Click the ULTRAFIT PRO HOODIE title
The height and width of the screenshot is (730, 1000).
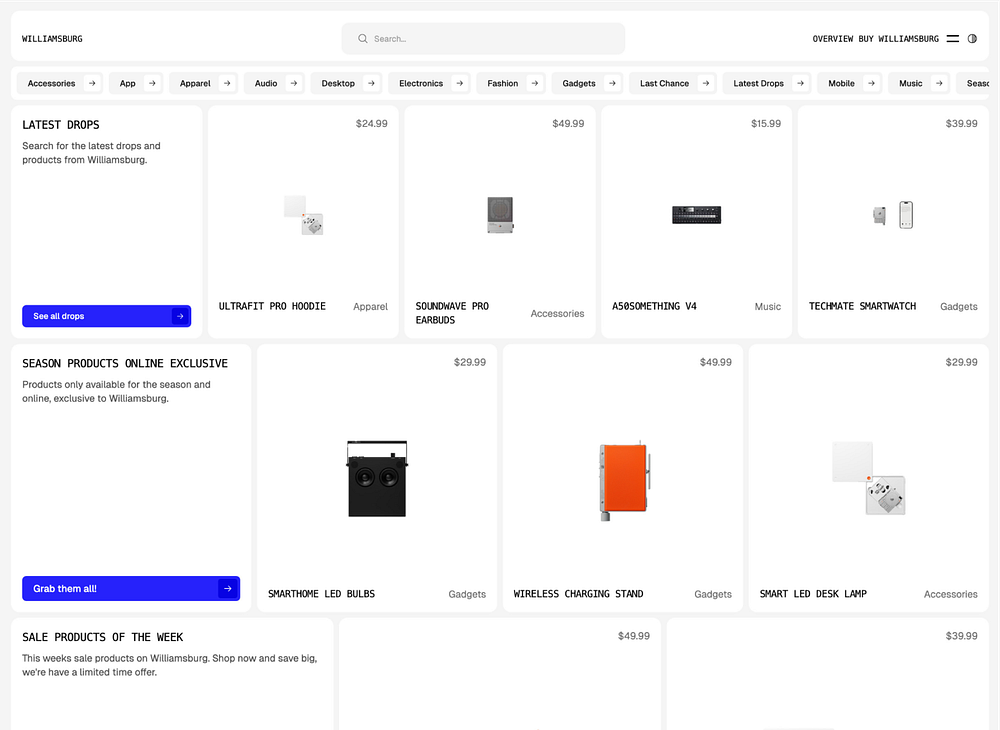[272, 307]
